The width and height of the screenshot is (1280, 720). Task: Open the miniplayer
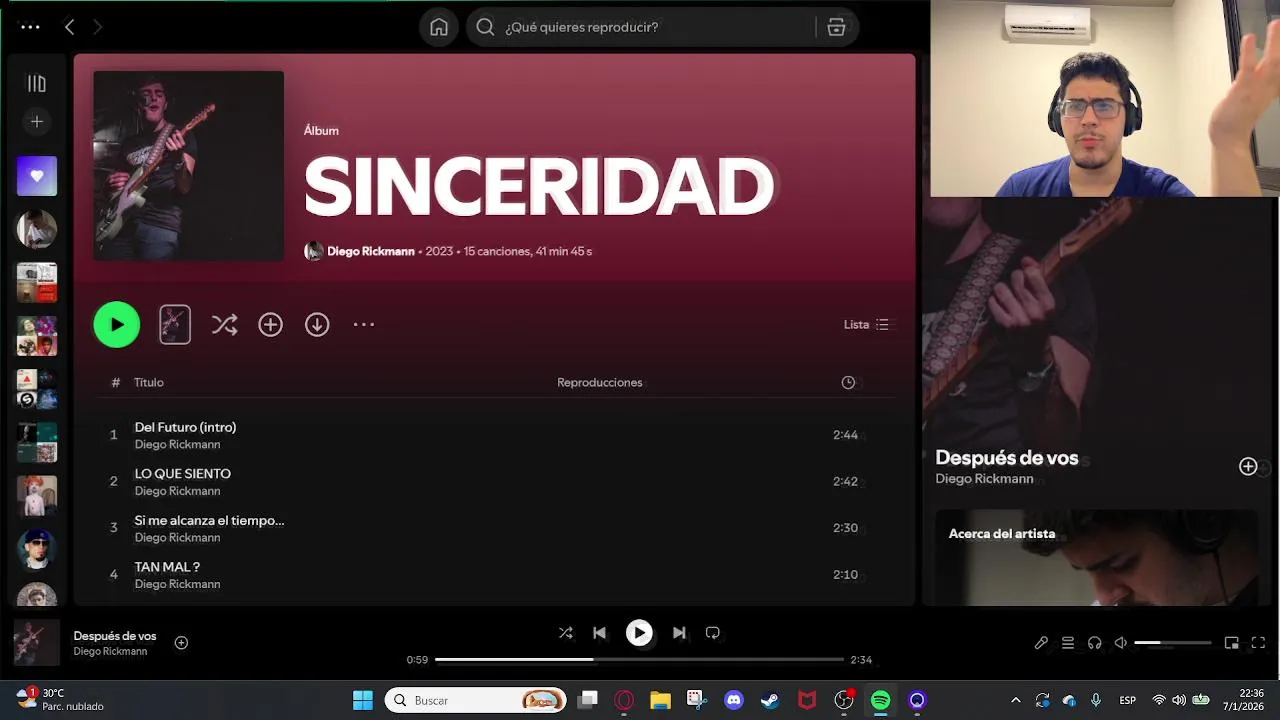point(1232,643)
